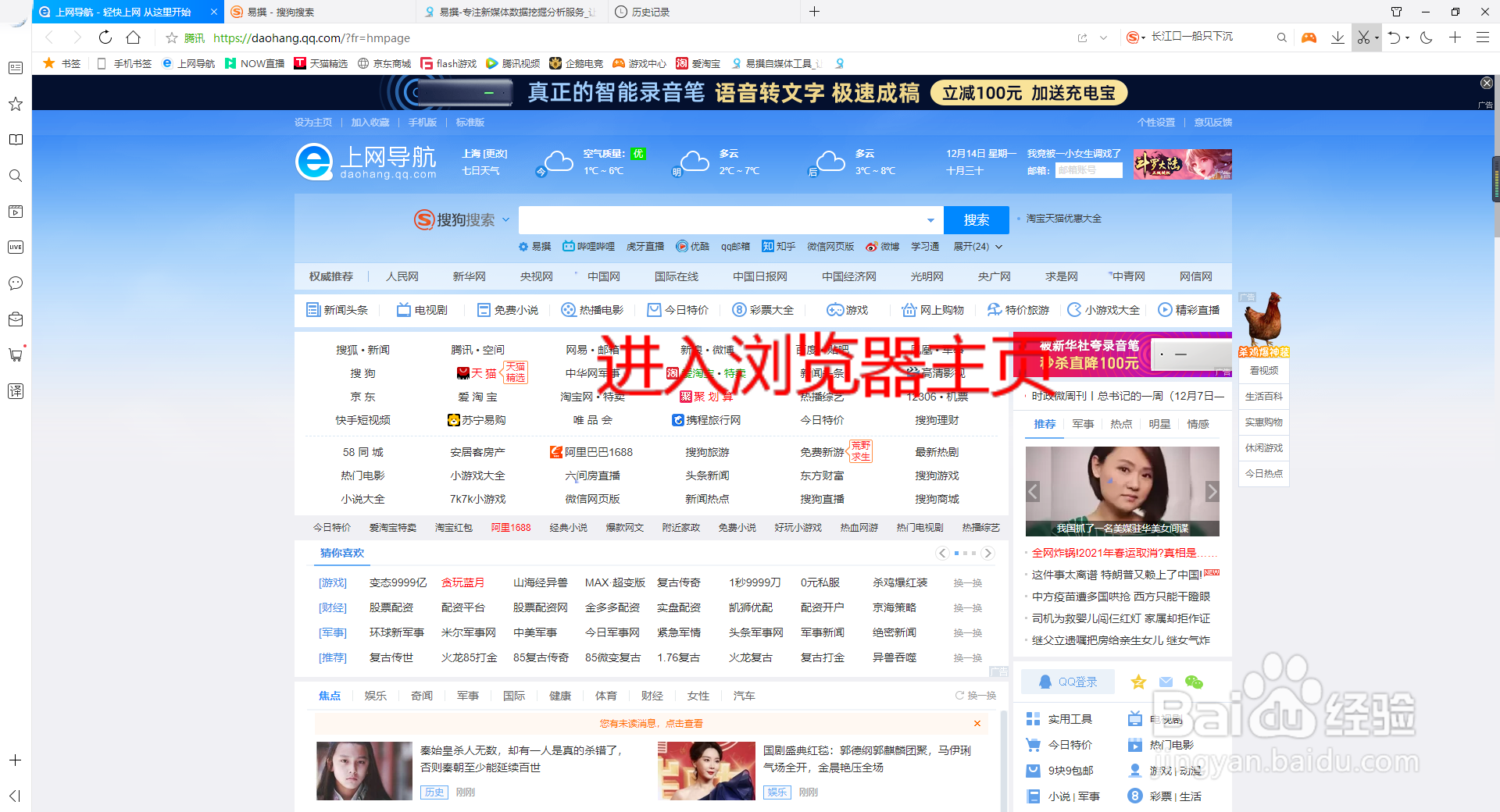Viewport: 1500px width, 812px height.
Task: Open the 京东商城 bookmark
Action: [x=384, y=63]
